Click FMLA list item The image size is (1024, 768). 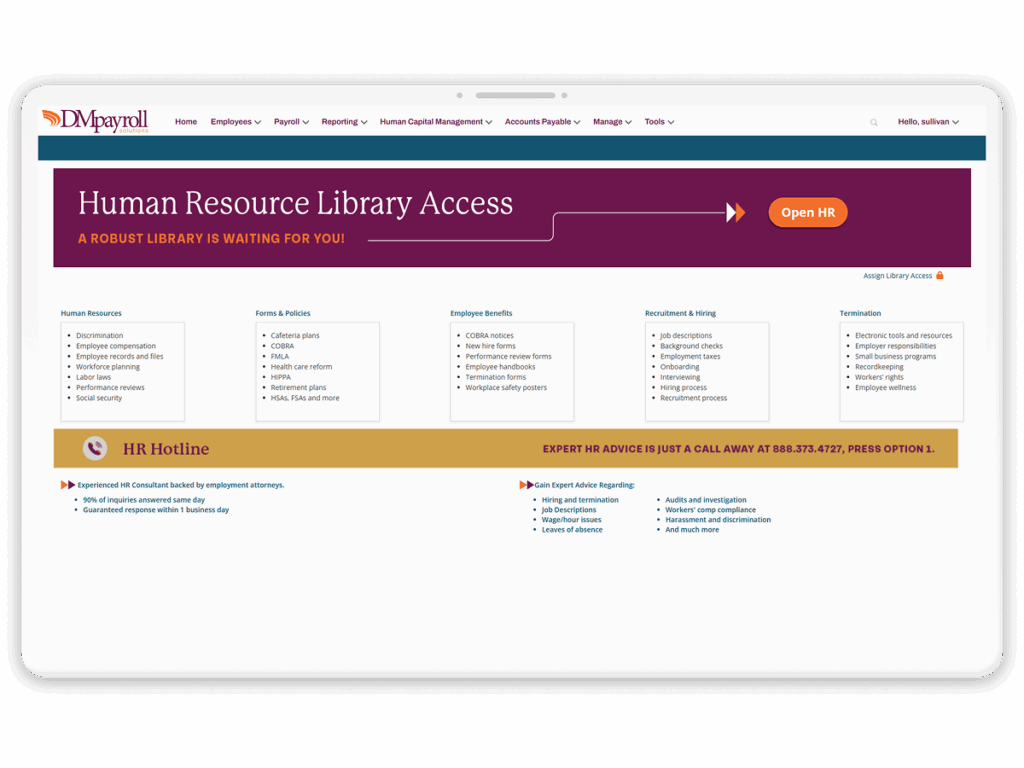[280, 357]
